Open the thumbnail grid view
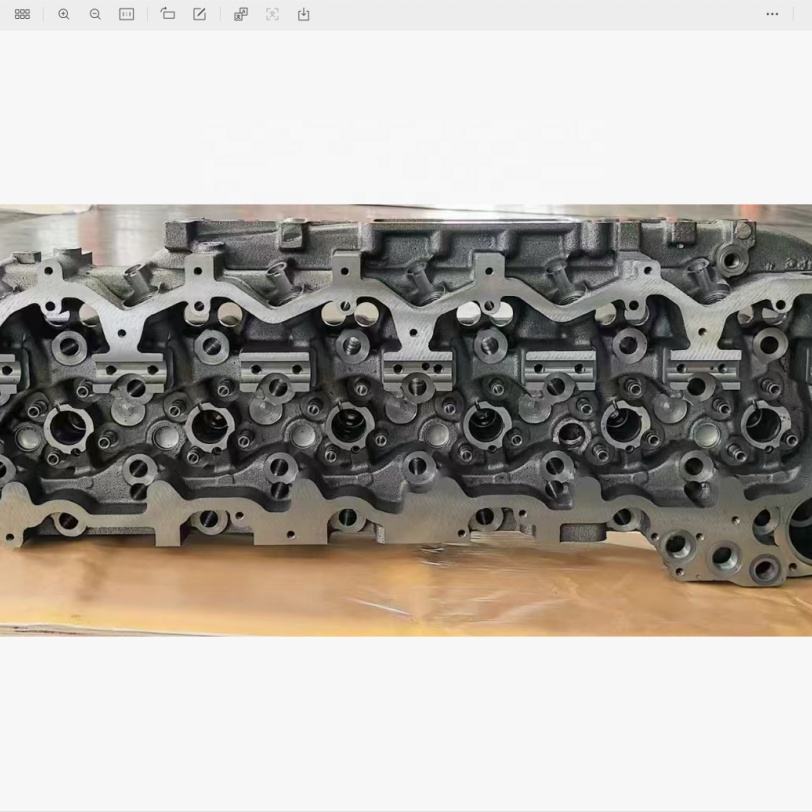The height and width of the screenshot is (812, 812). tap(22, 14)
